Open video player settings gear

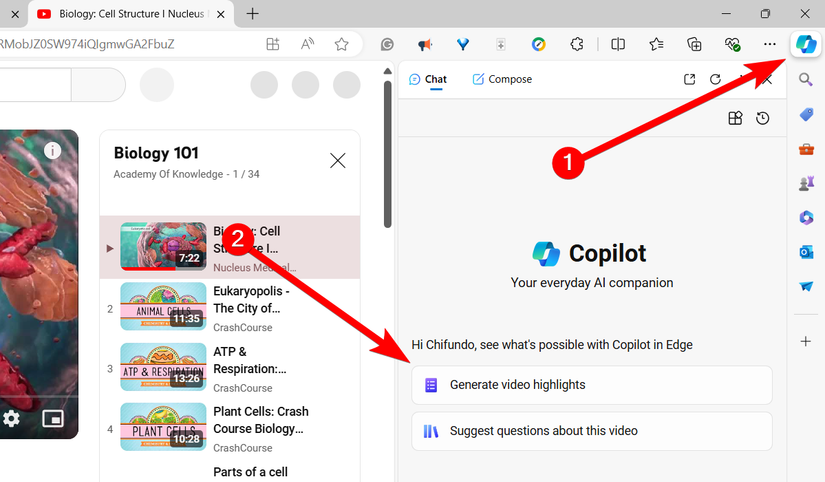pos(11,419)
